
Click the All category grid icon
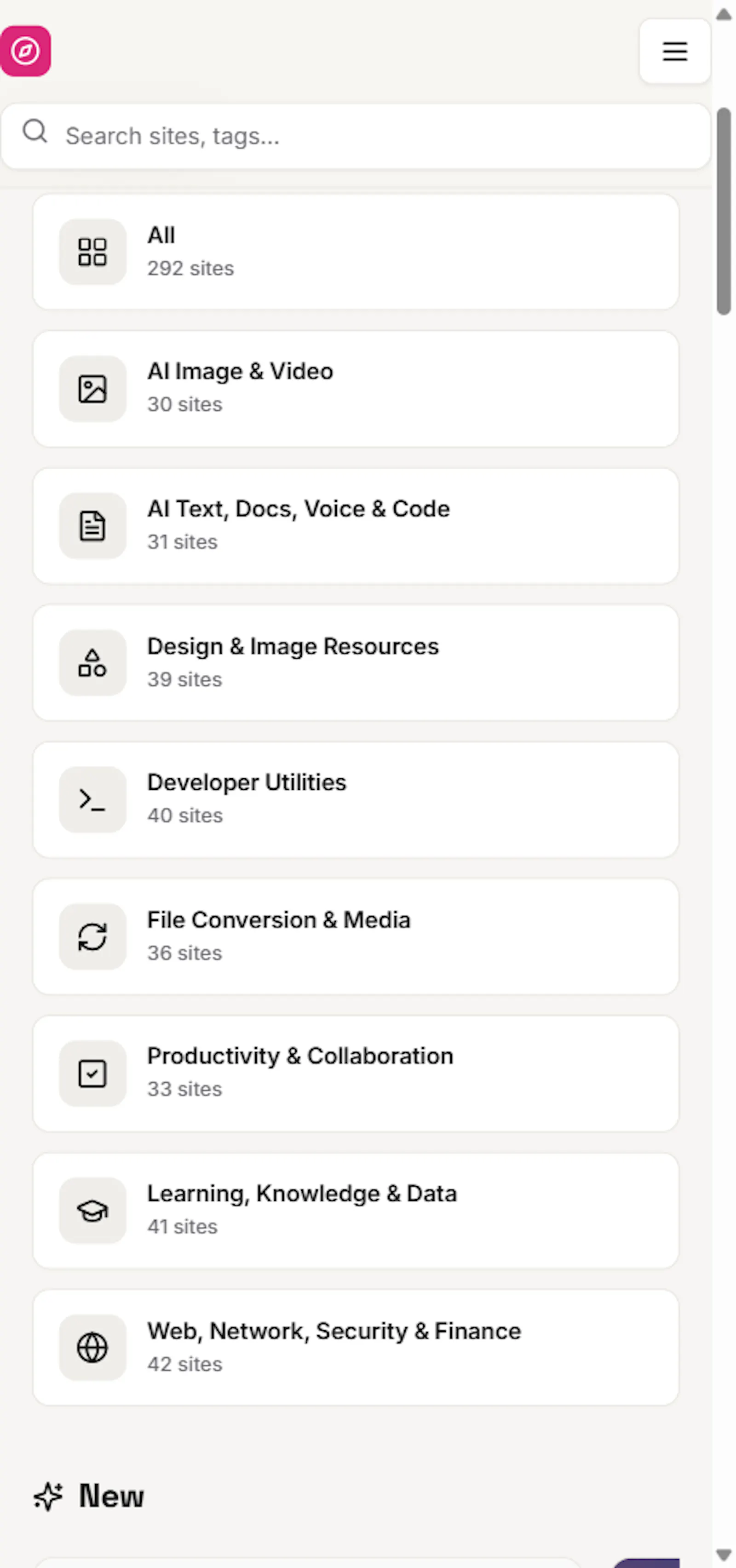(92, 252)
